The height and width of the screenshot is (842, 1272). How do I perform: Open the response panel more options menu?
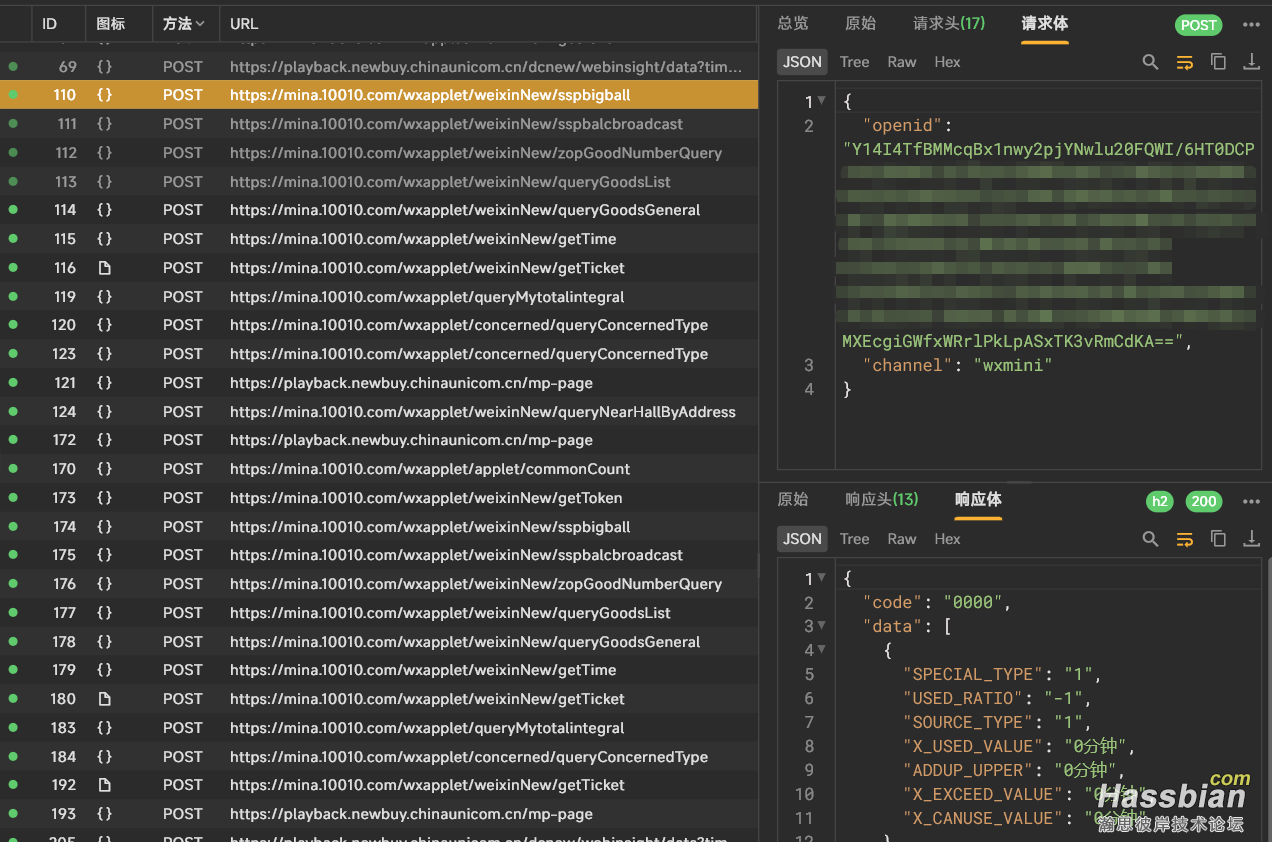click(1251, 502)
